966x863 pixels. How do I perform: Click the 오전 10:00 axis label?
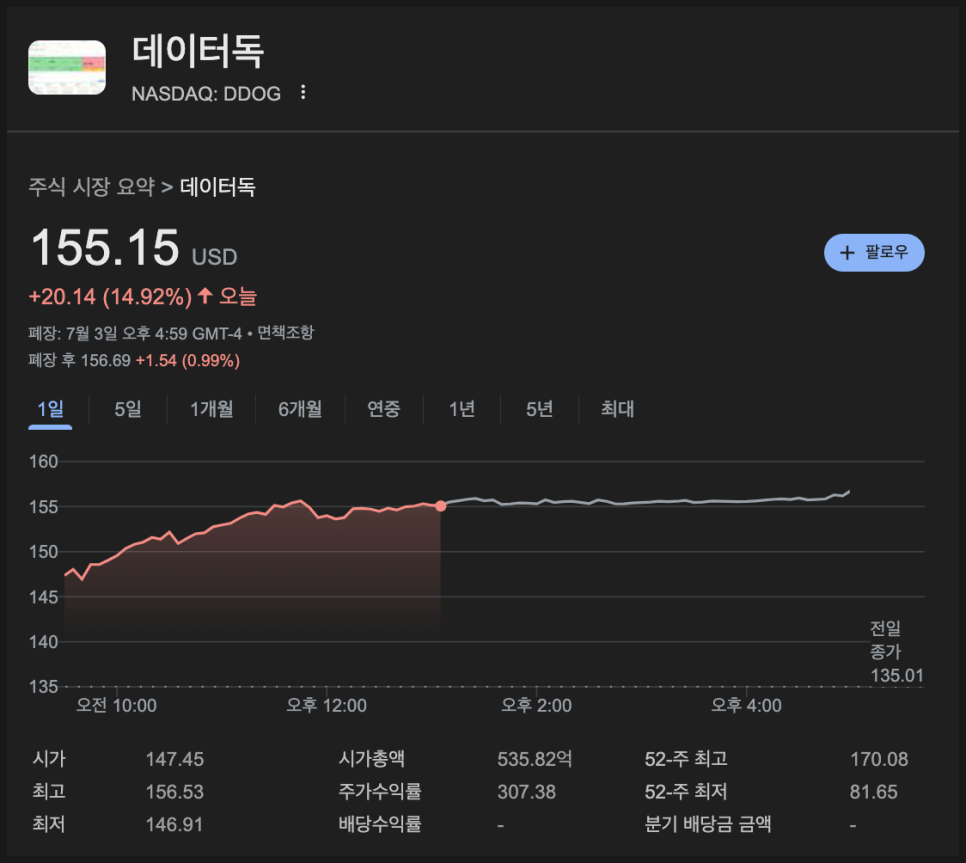point(116,705)
